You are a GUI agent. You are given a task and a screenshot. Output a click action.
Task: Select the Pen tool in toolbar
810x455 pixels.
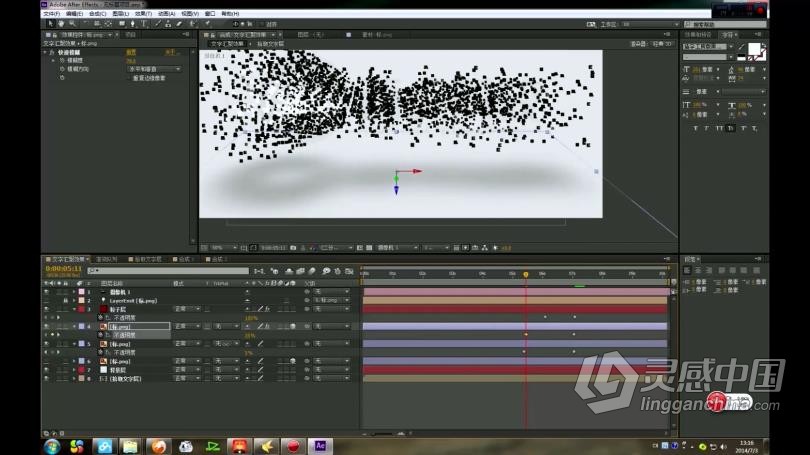[x=133, y=24]
